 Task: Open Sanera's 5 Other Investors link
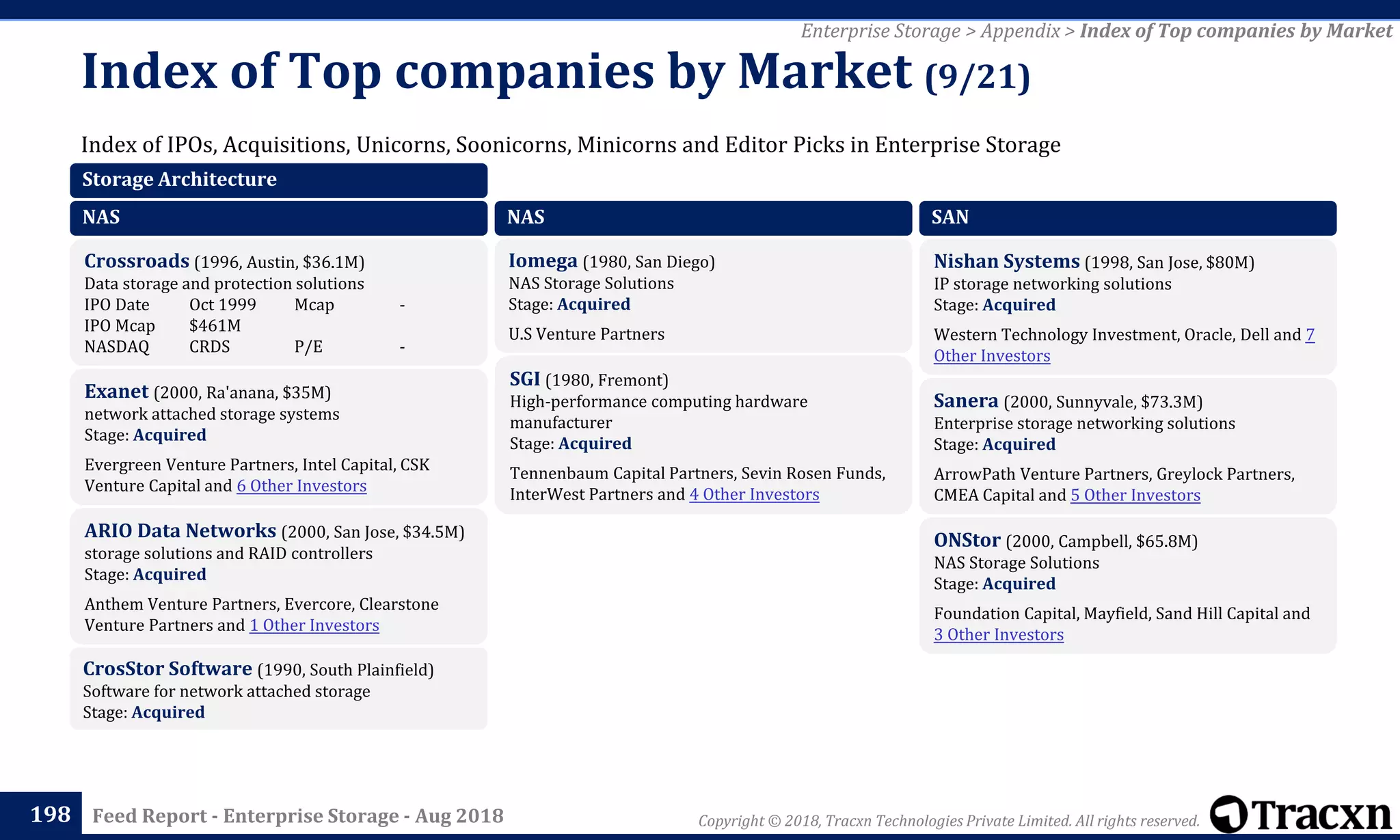point(1135,496)
